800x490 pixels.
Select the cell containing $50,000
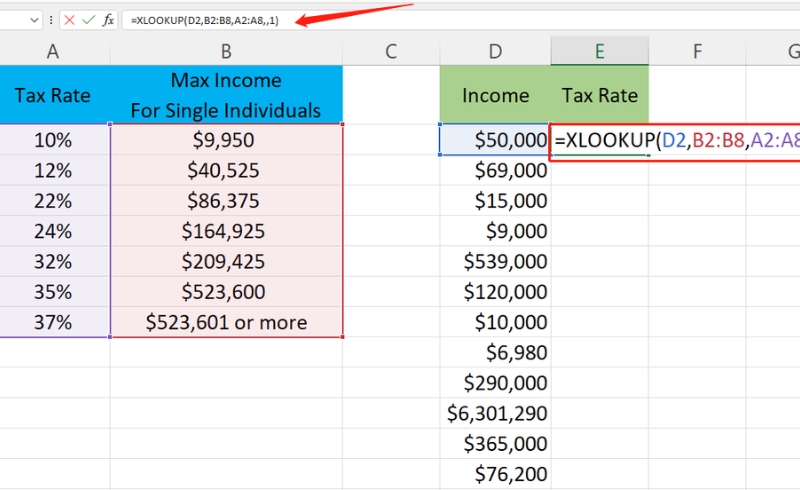coord(495,141)
